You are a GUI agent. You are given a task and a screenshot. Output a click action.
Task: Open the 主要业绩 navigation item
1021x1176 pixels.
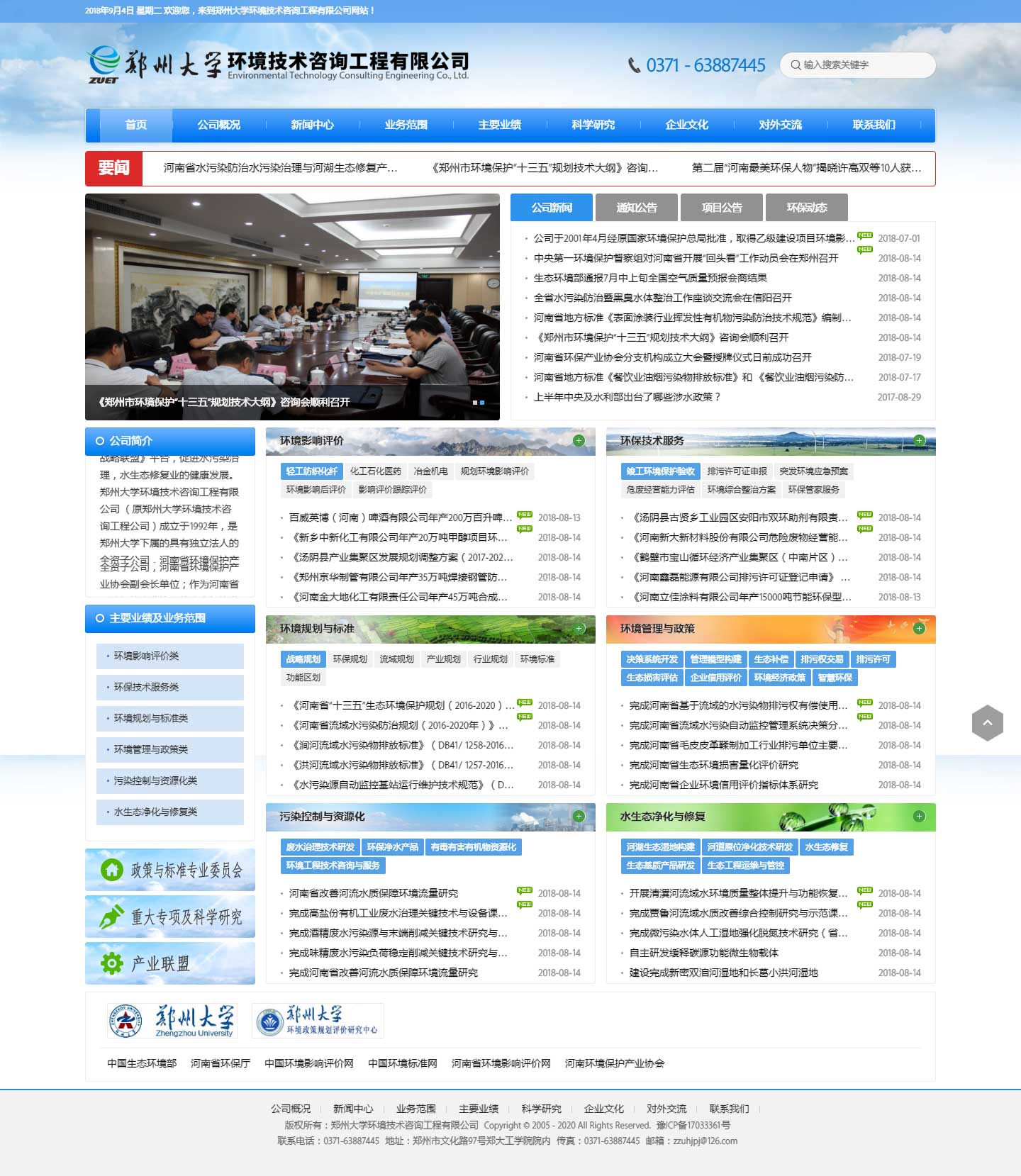tap(500, 125)
